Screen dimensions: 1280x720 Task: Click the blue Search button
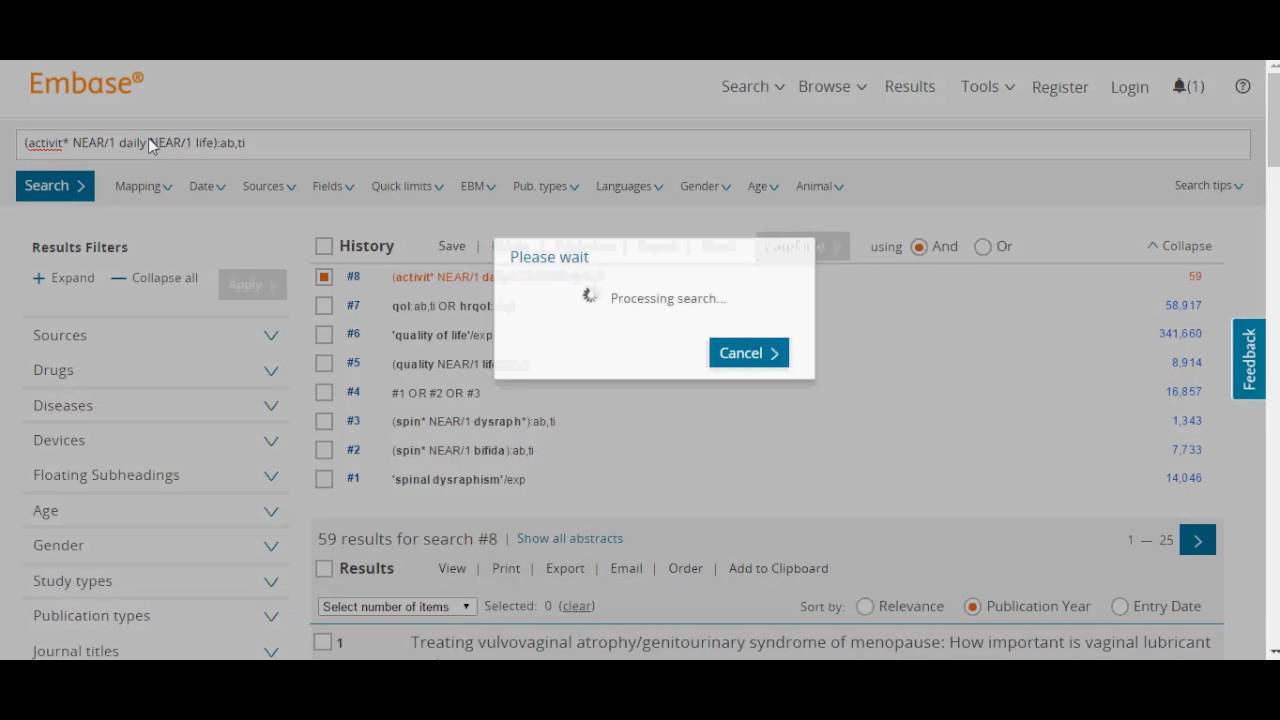click(x=55, y=185)
